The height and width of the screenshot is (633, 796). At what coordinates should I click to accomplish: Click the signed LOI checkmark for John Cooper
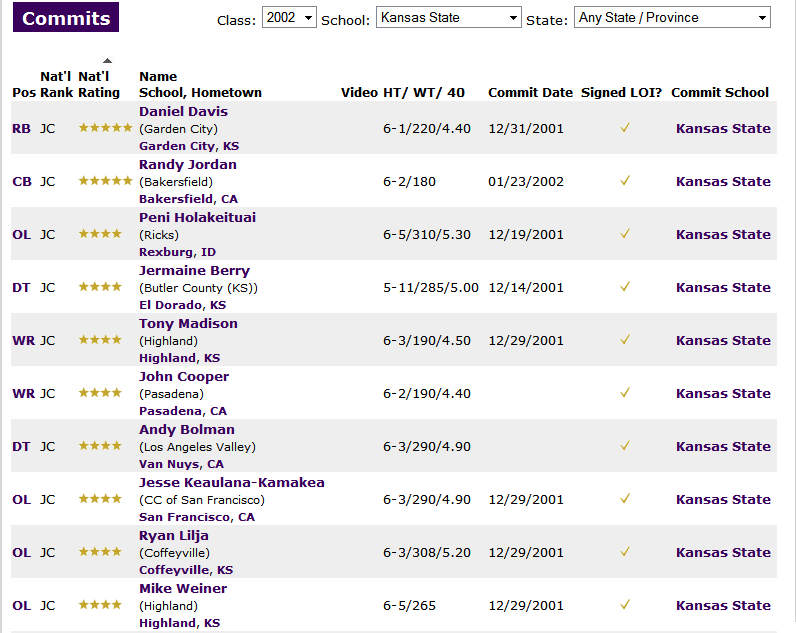pyautogui.click(x=624, y=393)
